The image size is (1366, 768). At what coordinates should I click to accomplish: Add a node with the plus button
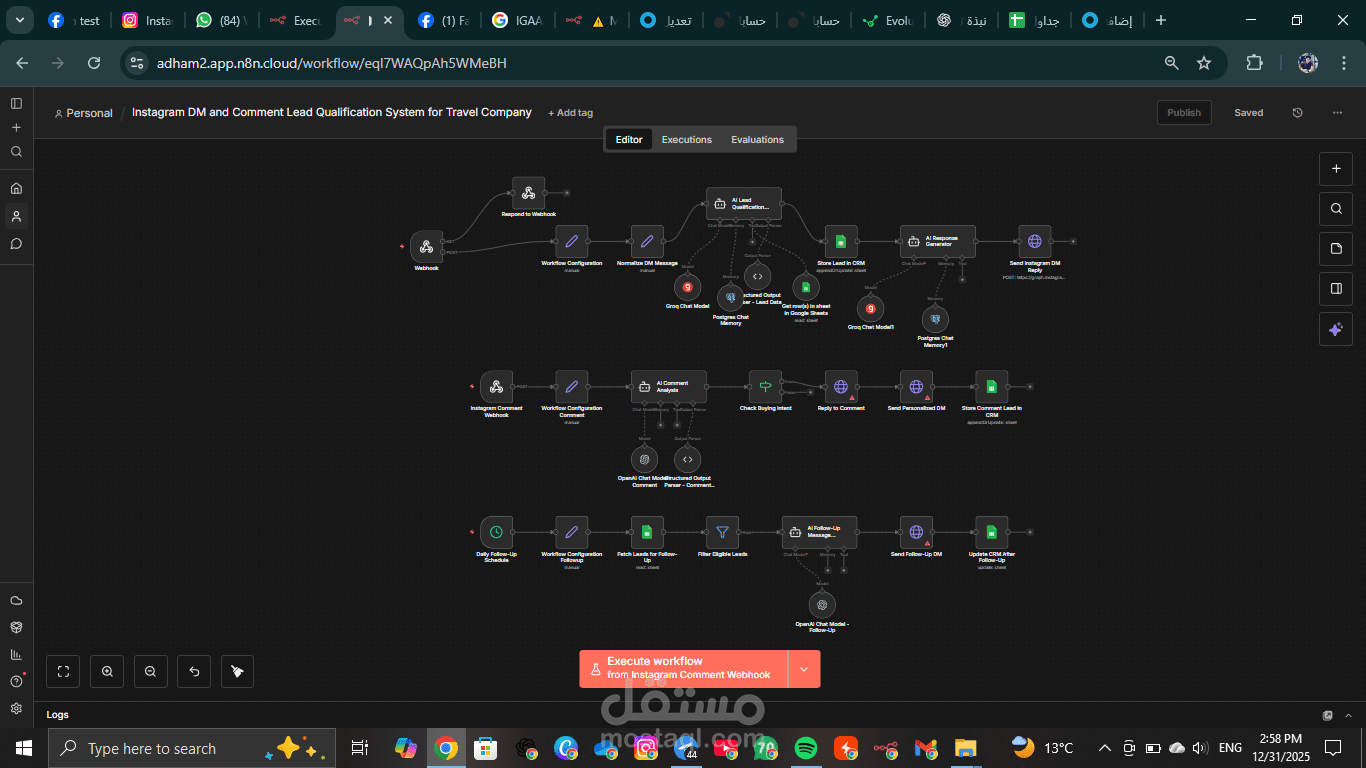coord(1336,169)
